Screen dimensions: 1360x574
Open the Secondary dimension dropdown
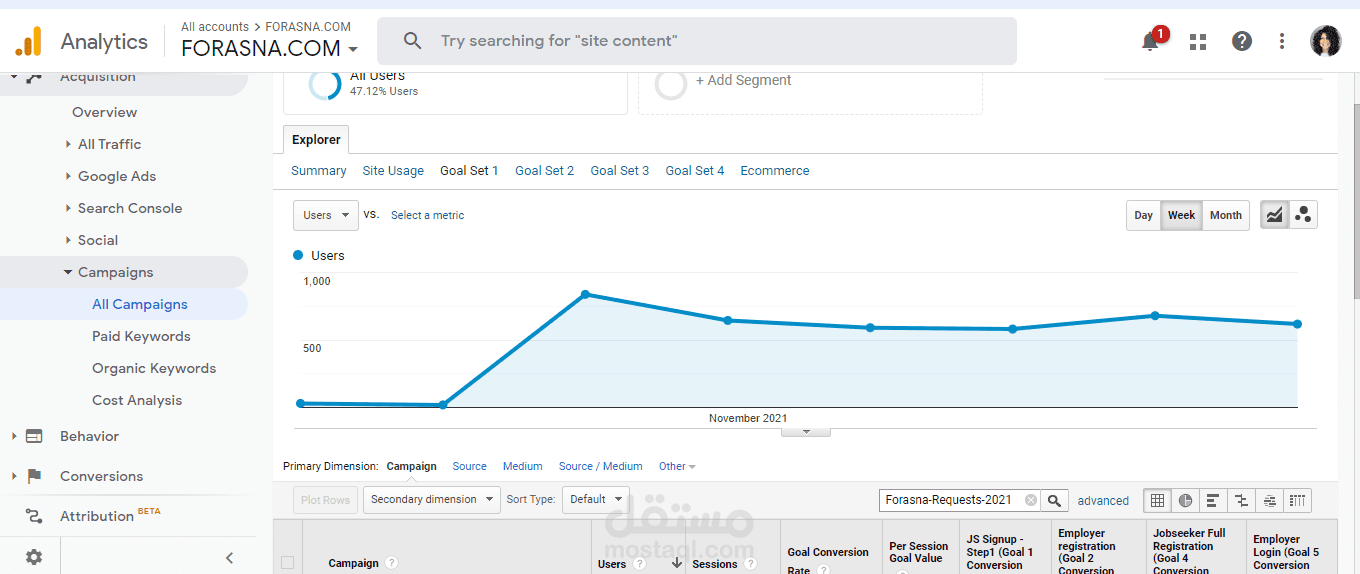click(x=431, y=499)
